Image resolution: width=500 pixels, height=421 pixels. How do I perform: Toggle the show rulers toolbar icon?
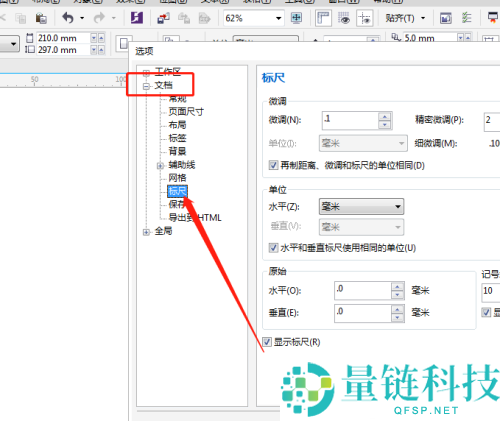[323, 18]
